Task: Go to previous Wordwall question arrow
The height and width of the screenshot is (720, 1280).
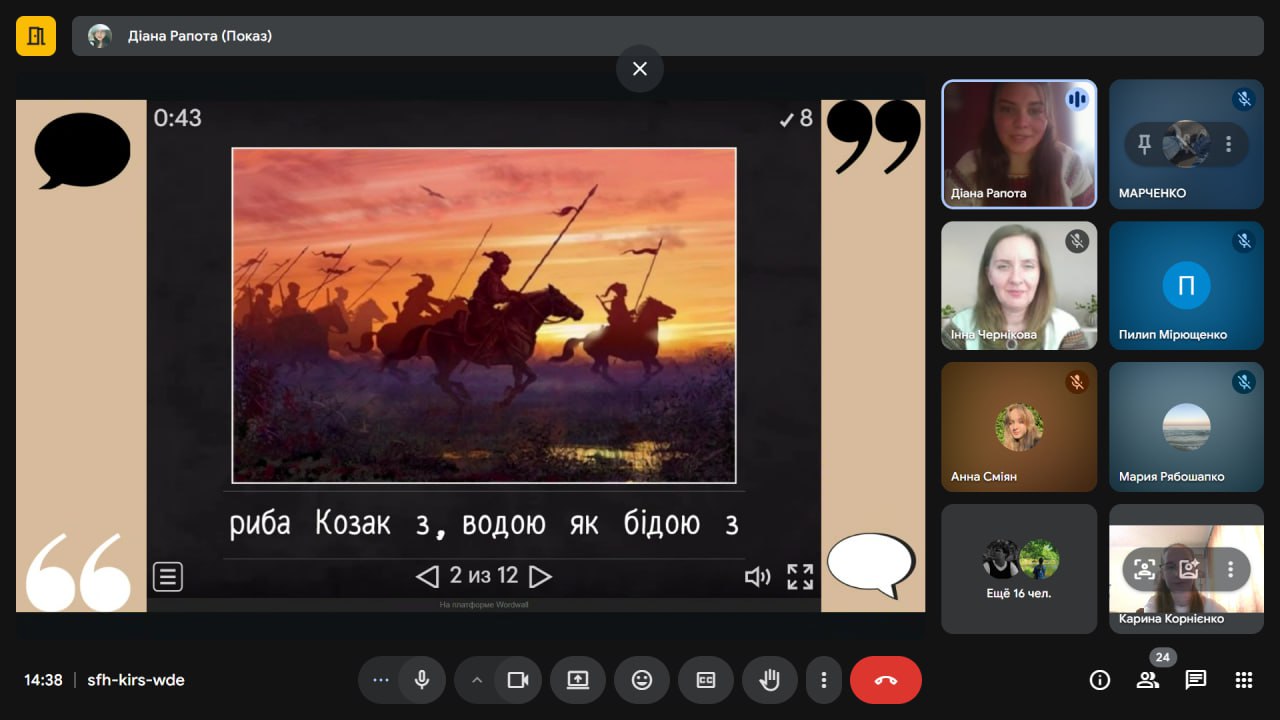Action: tap(427, 576)
